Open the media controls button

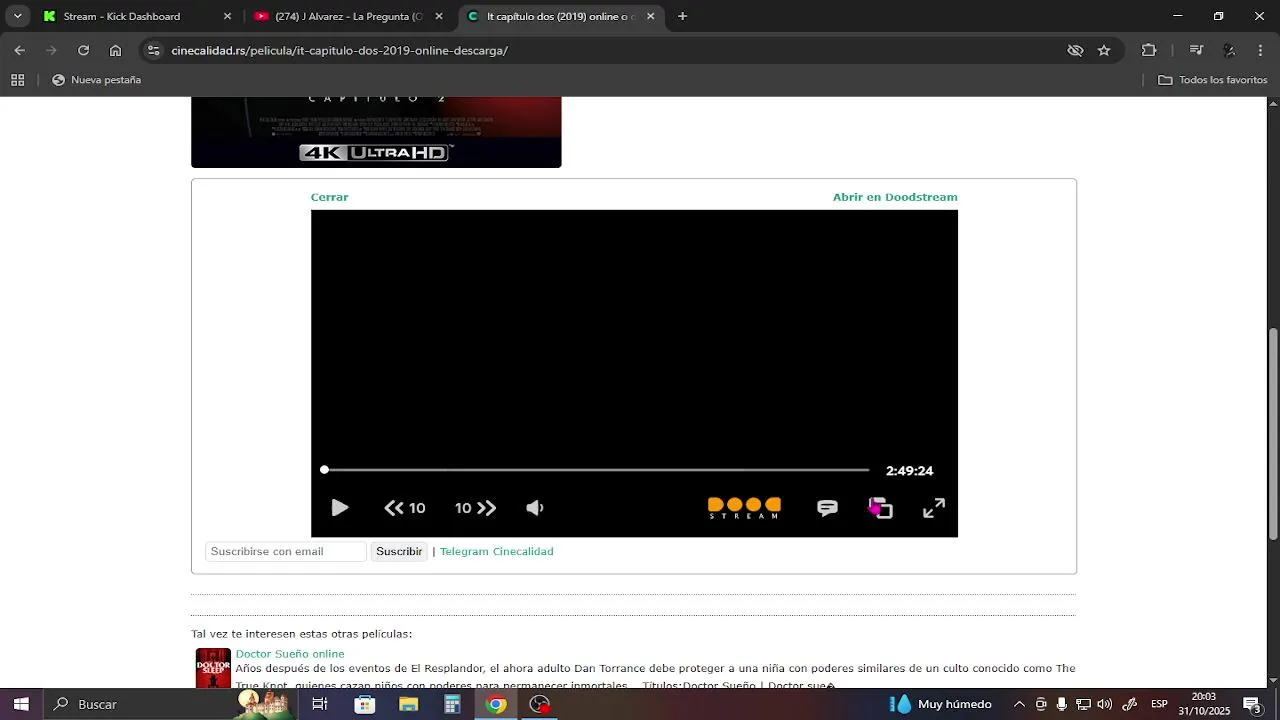tap(1196, 50)
